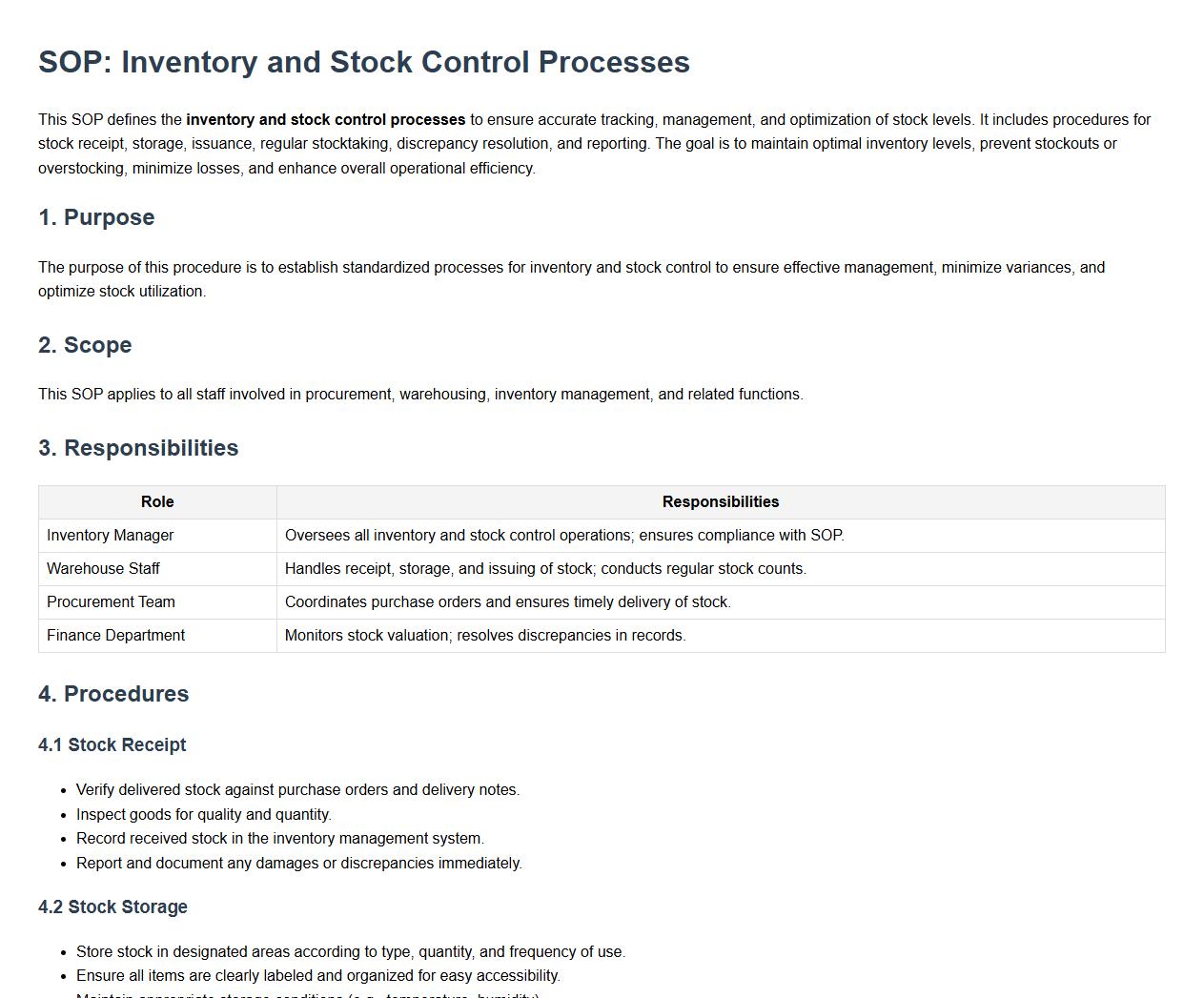The height and width of the screenshot is (998, 1204).
Task: Click the '4.1 Stock Receipt' subheading
Action: click(x=112, y=745)
